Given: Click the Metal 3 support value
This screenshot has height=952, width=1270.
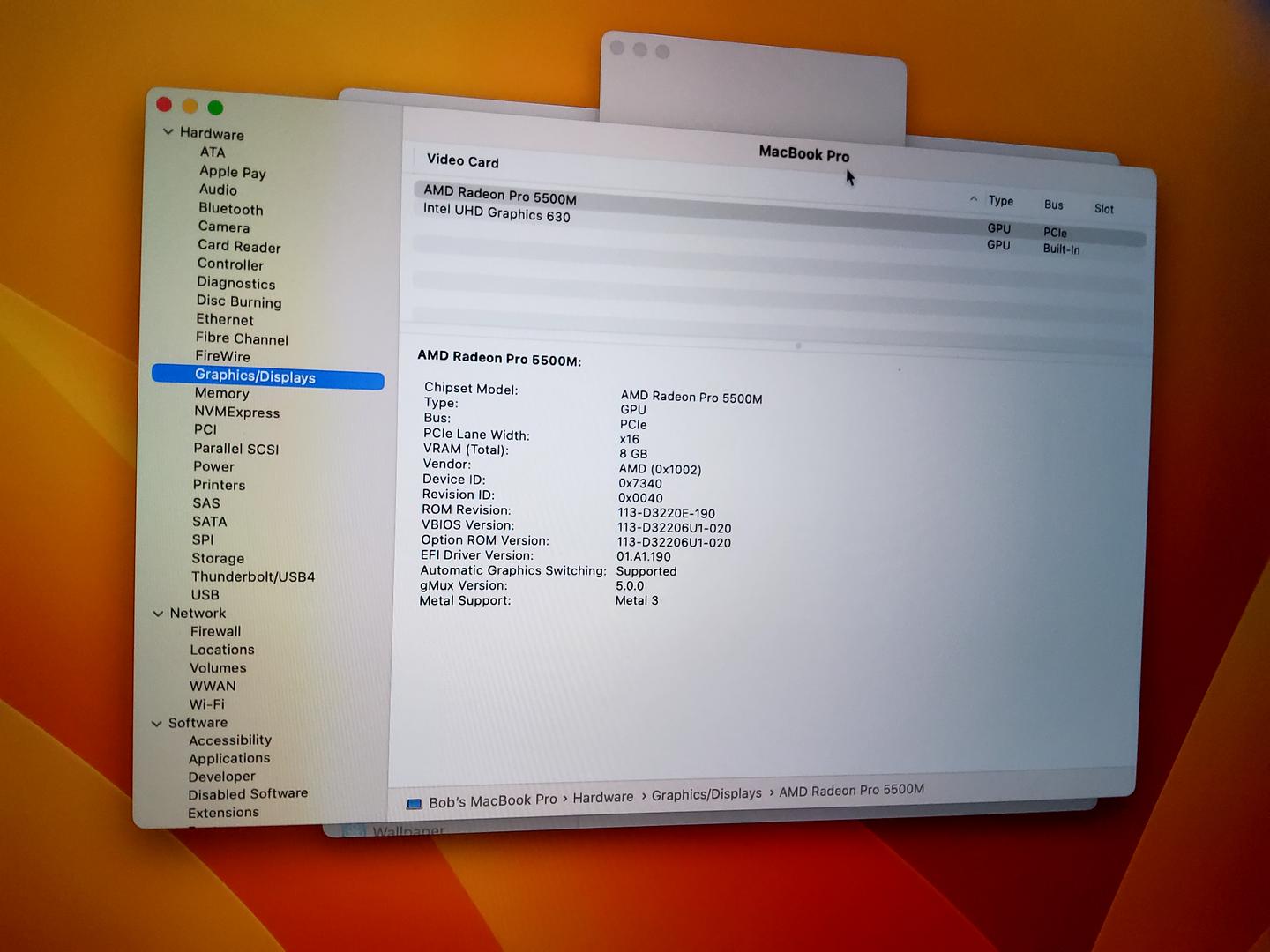Looking at the screenshot, I should click(637, 600).
